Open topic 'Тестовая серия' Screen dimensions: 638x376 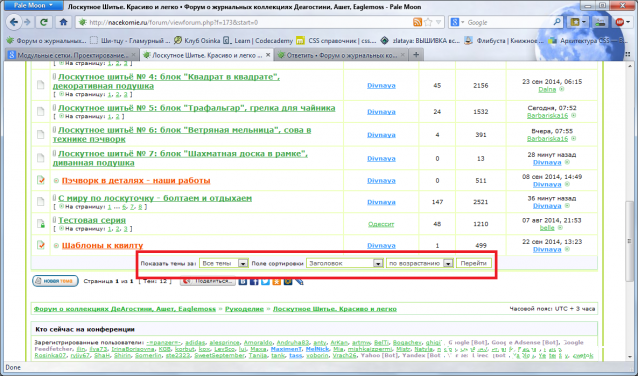coord(92,220)
